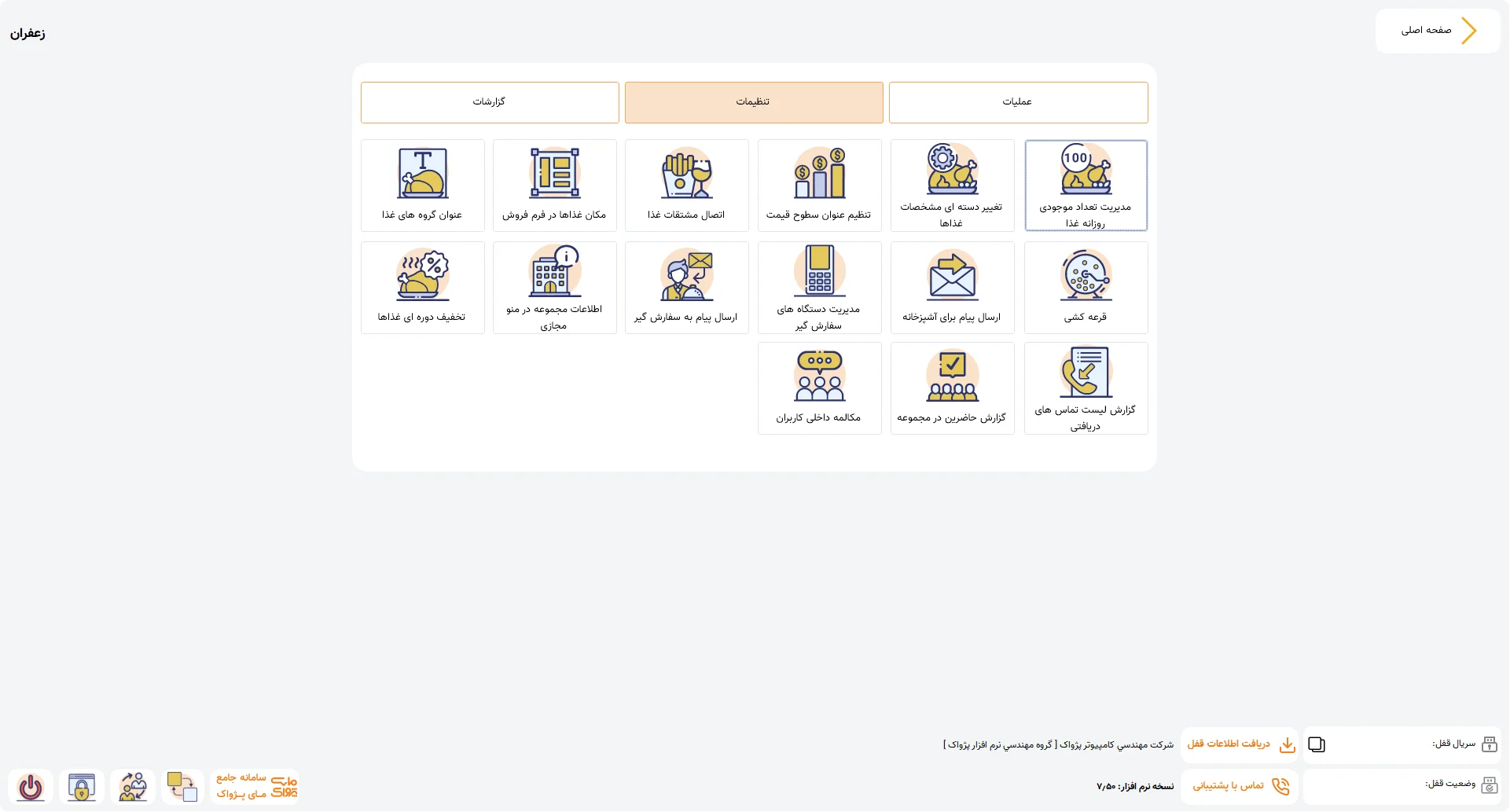Click دریافت اطلاعات قفل download button
This screenshot has width=1510, height=812.
(1240, 744)
